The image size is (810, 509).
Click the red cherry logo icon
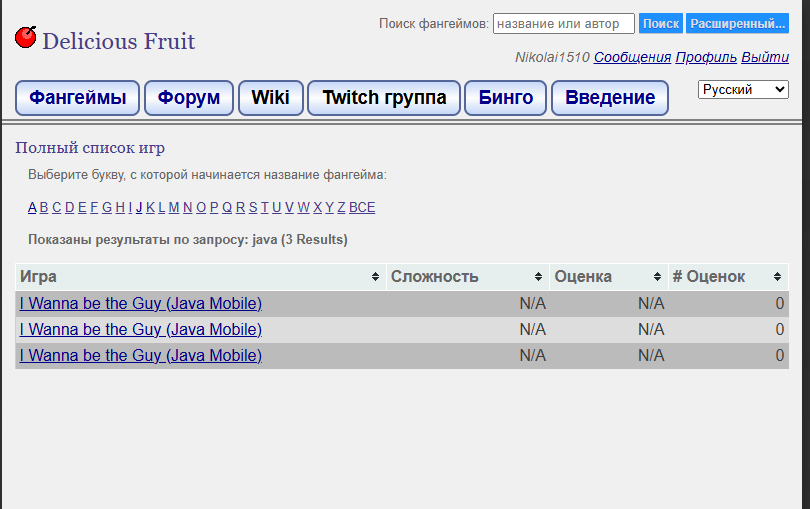[25, 37]
